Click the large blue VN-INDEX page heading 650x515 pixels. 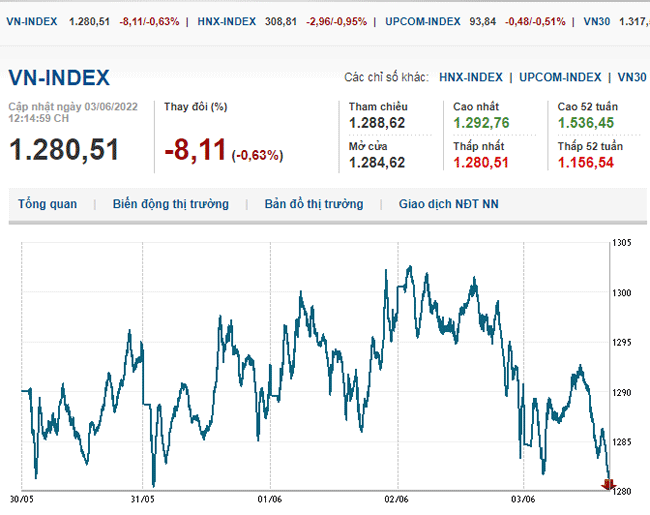pyautogui.click(x=59, y=78)
